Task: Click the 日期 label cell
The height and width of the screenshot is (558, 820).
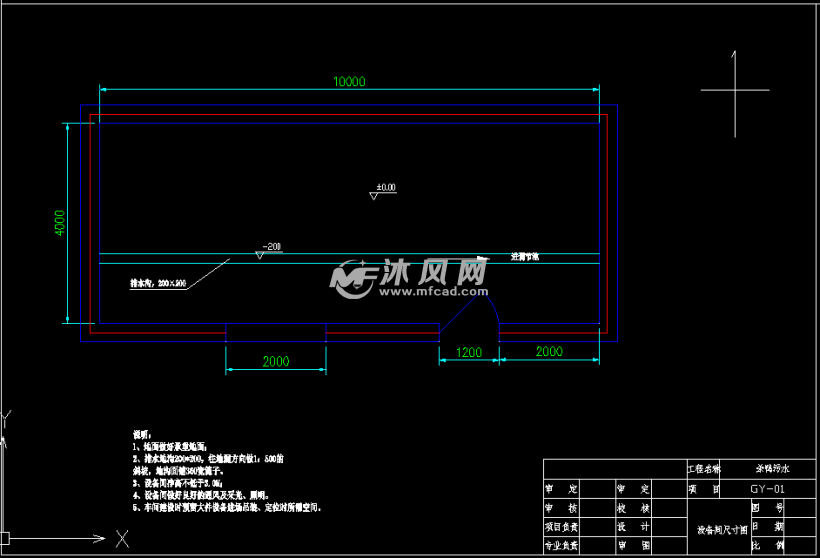Action: (768, 527)
